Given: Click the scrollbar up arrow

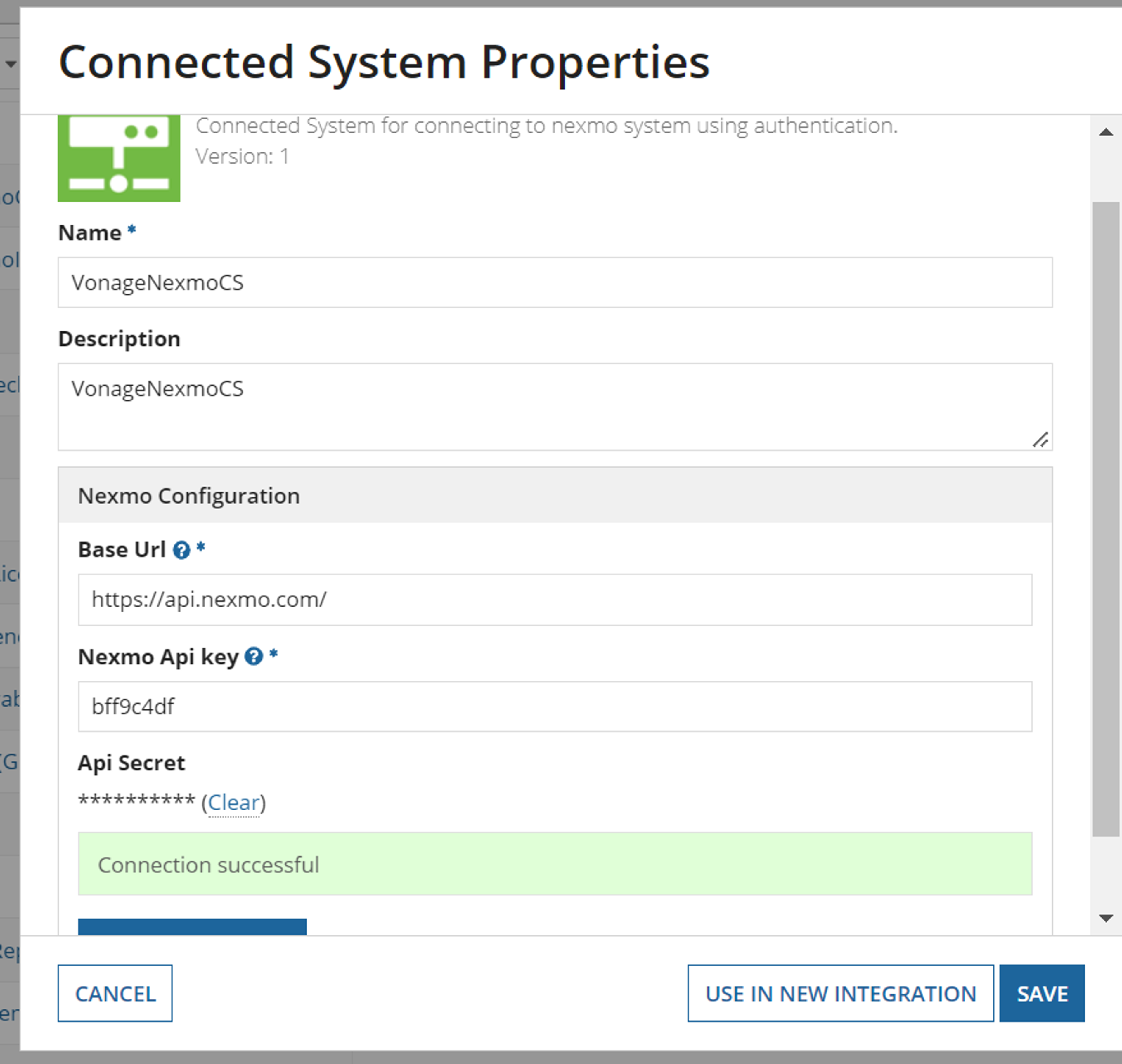Looking at the screenshot, I should pyautogui.click(x=1106, y=133).
